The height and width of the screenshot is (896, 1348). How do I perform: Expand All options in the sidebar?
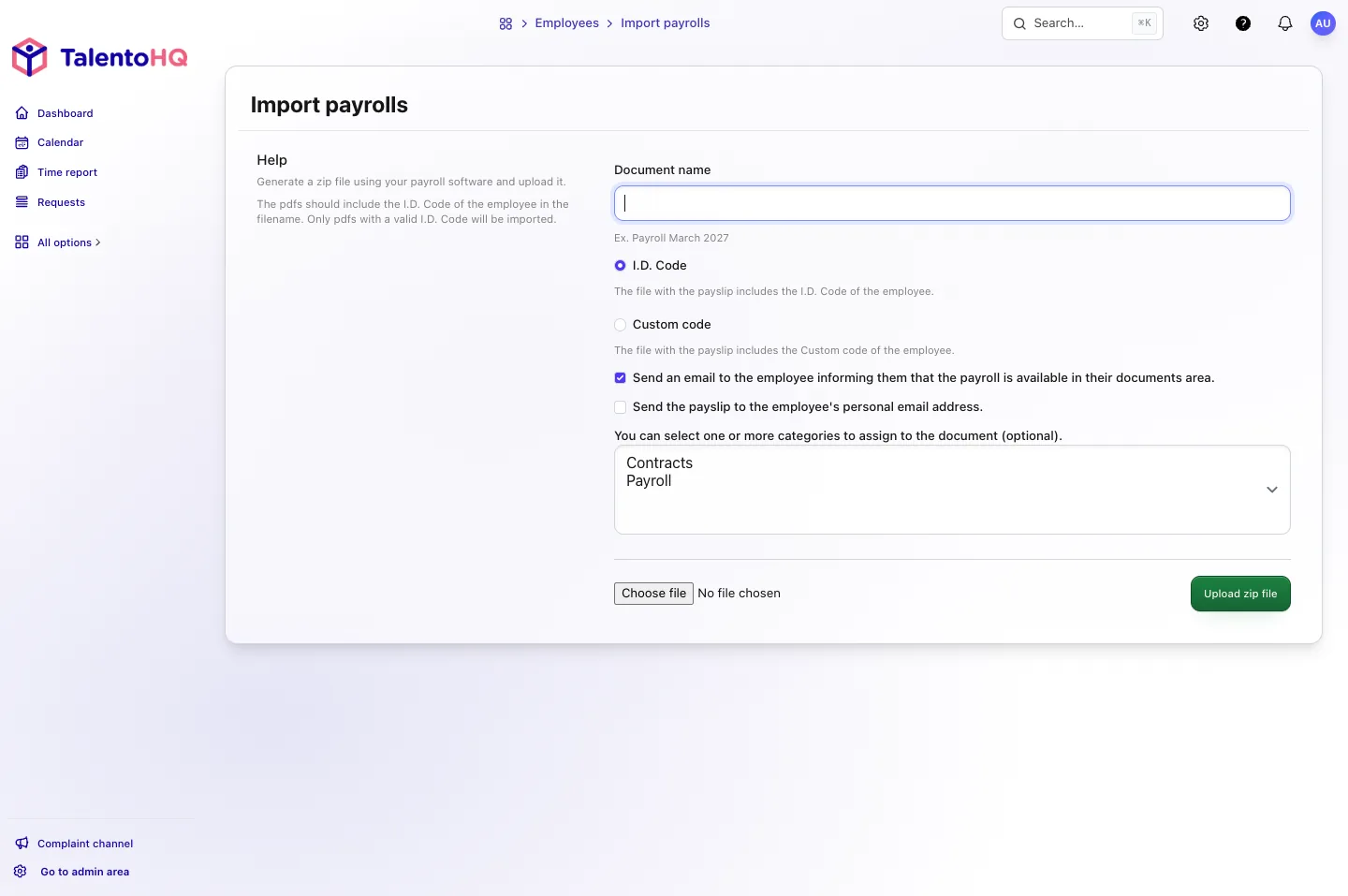click(x=68, y=242)
